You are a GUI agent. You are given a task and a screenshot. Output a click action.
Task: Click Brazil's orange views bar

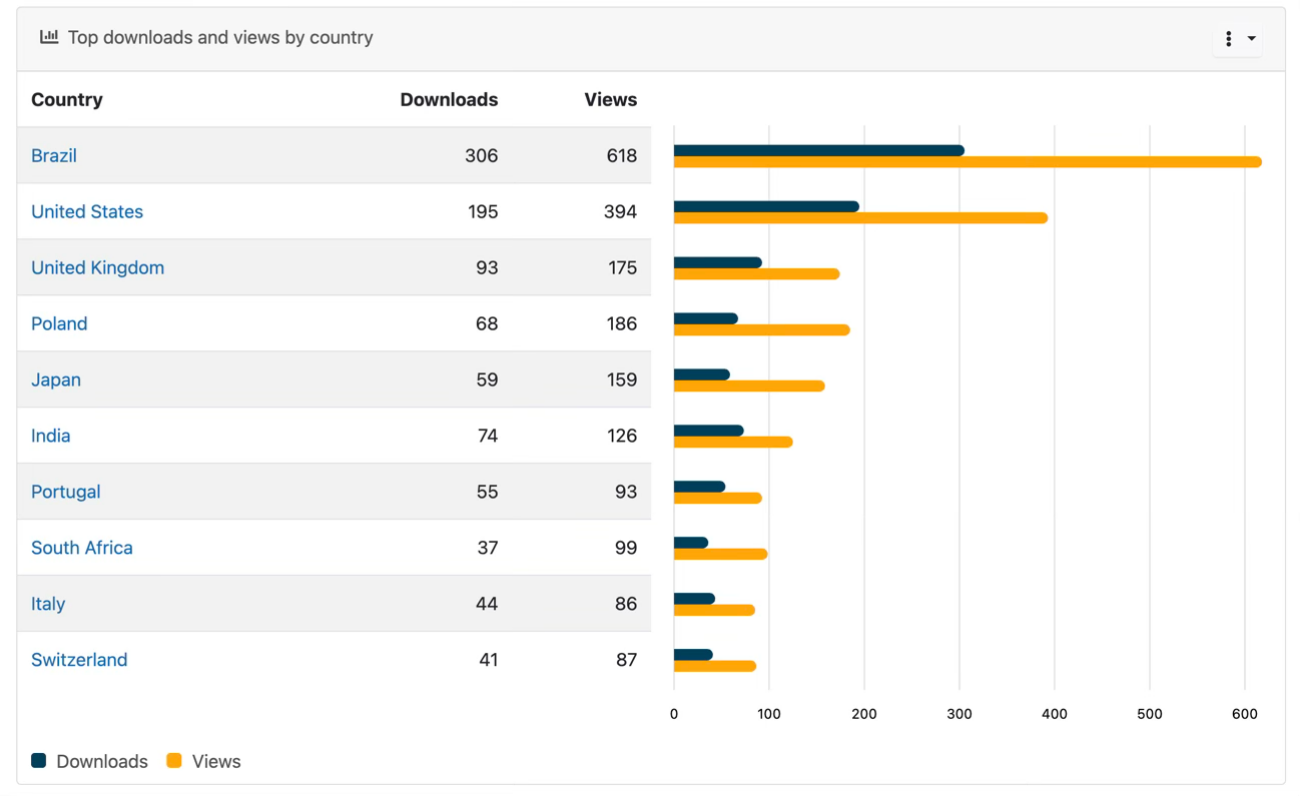[x=967, y=162]
